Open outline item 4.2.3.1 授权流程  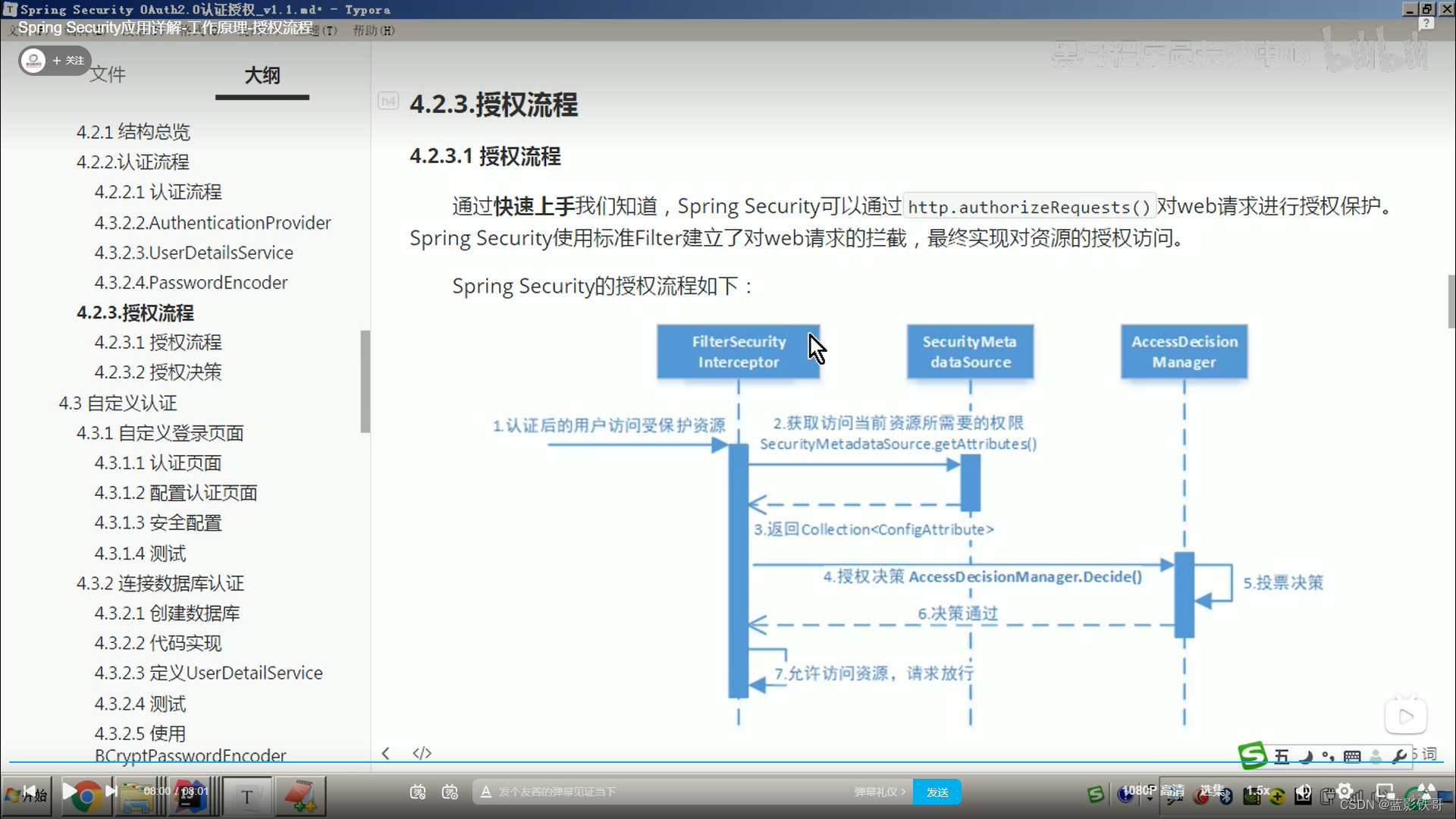[x=158, y=343]
